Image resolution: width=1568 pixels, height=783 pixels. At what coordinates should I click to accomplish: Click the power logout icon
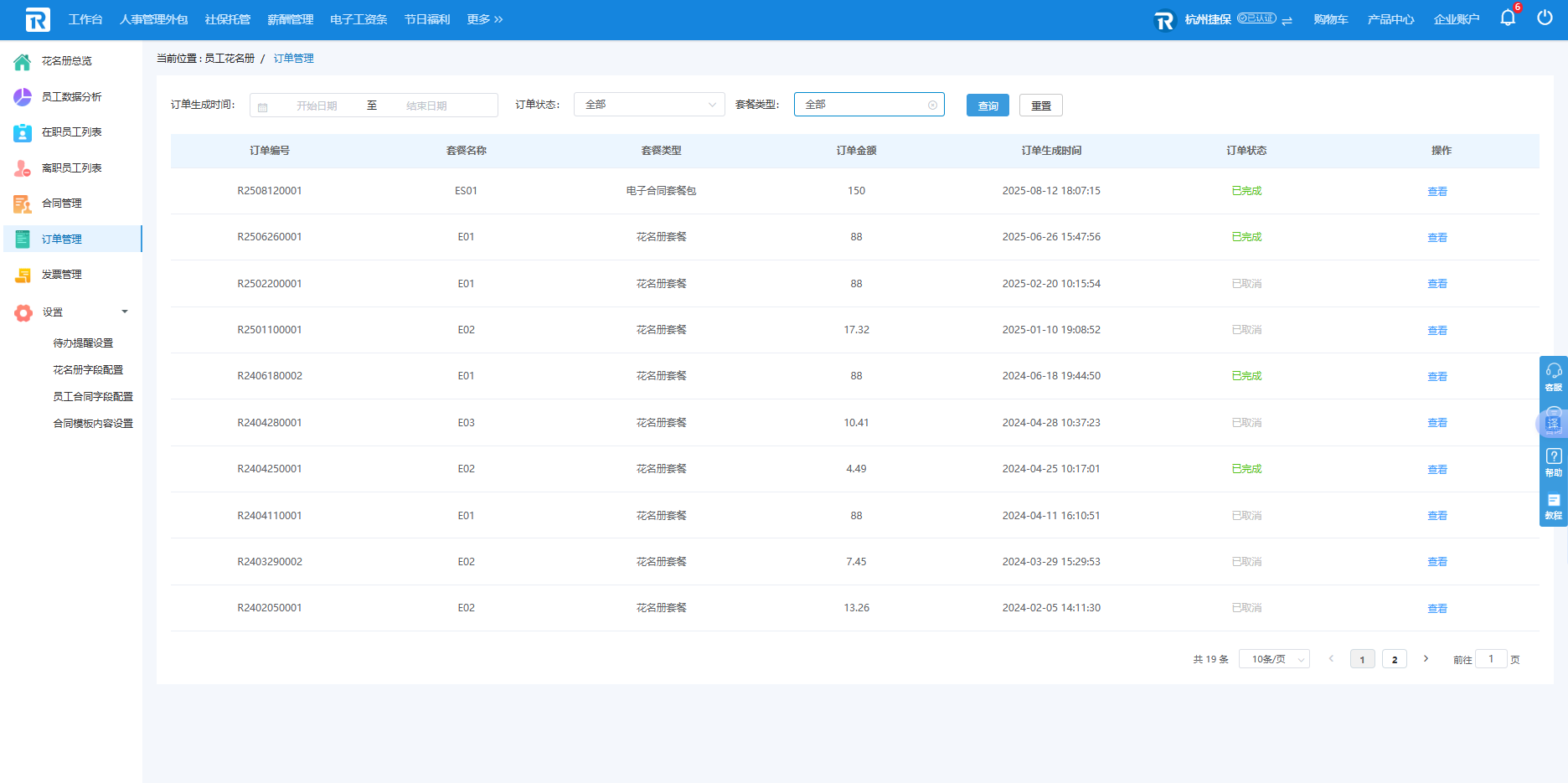1545,18
